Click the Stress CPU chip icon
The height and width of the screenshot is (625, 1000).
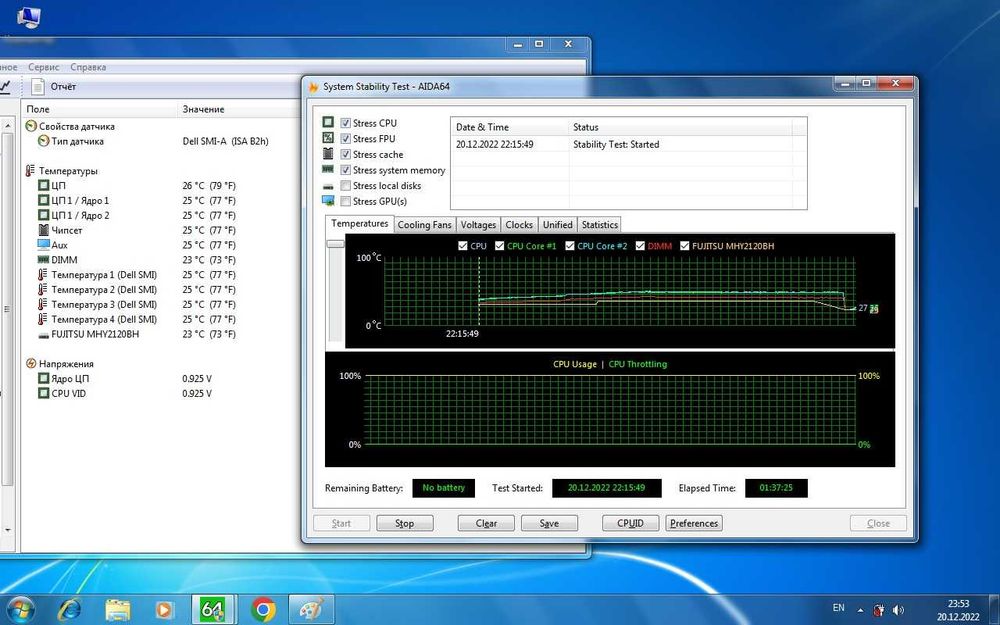click(328, 122)
